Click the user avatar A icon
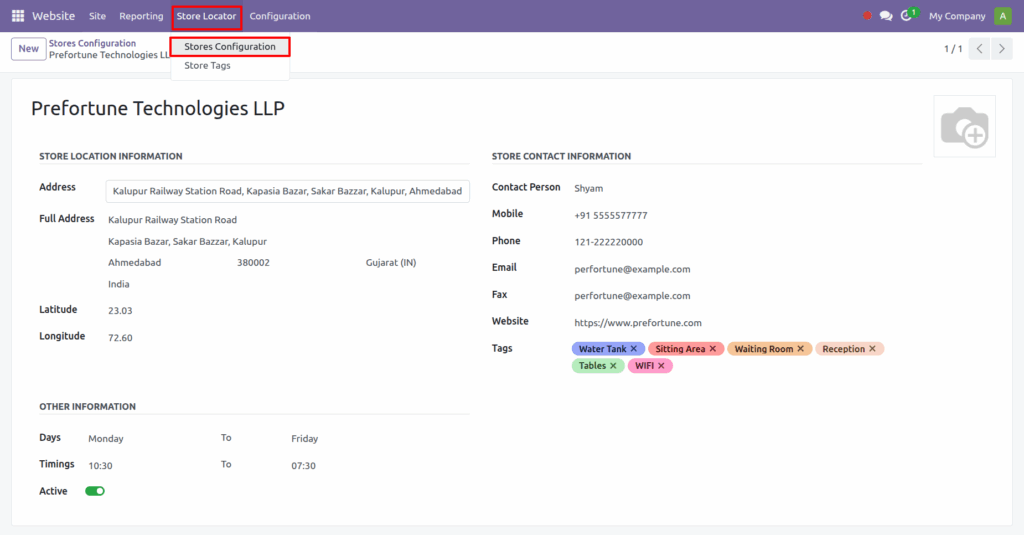Screen dimensions: 1024x535 1002,16
